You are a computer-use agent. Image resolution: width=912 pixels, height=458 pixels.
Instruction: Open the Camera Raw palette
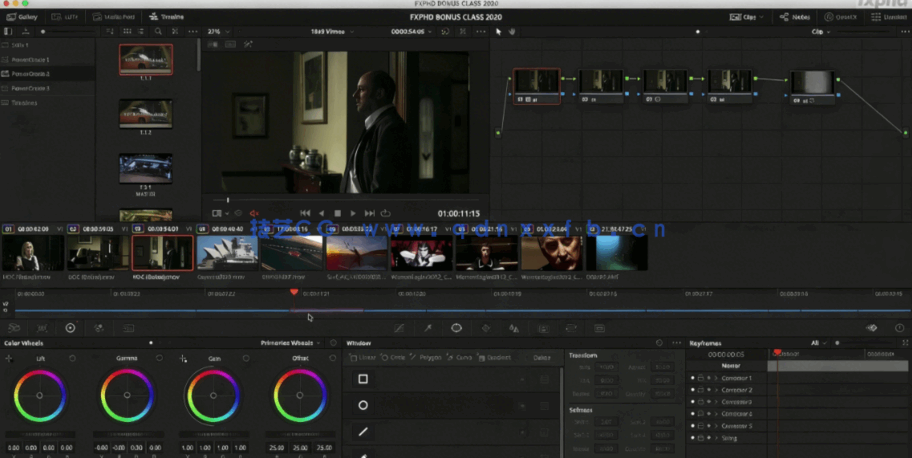(x=14, y=328)
